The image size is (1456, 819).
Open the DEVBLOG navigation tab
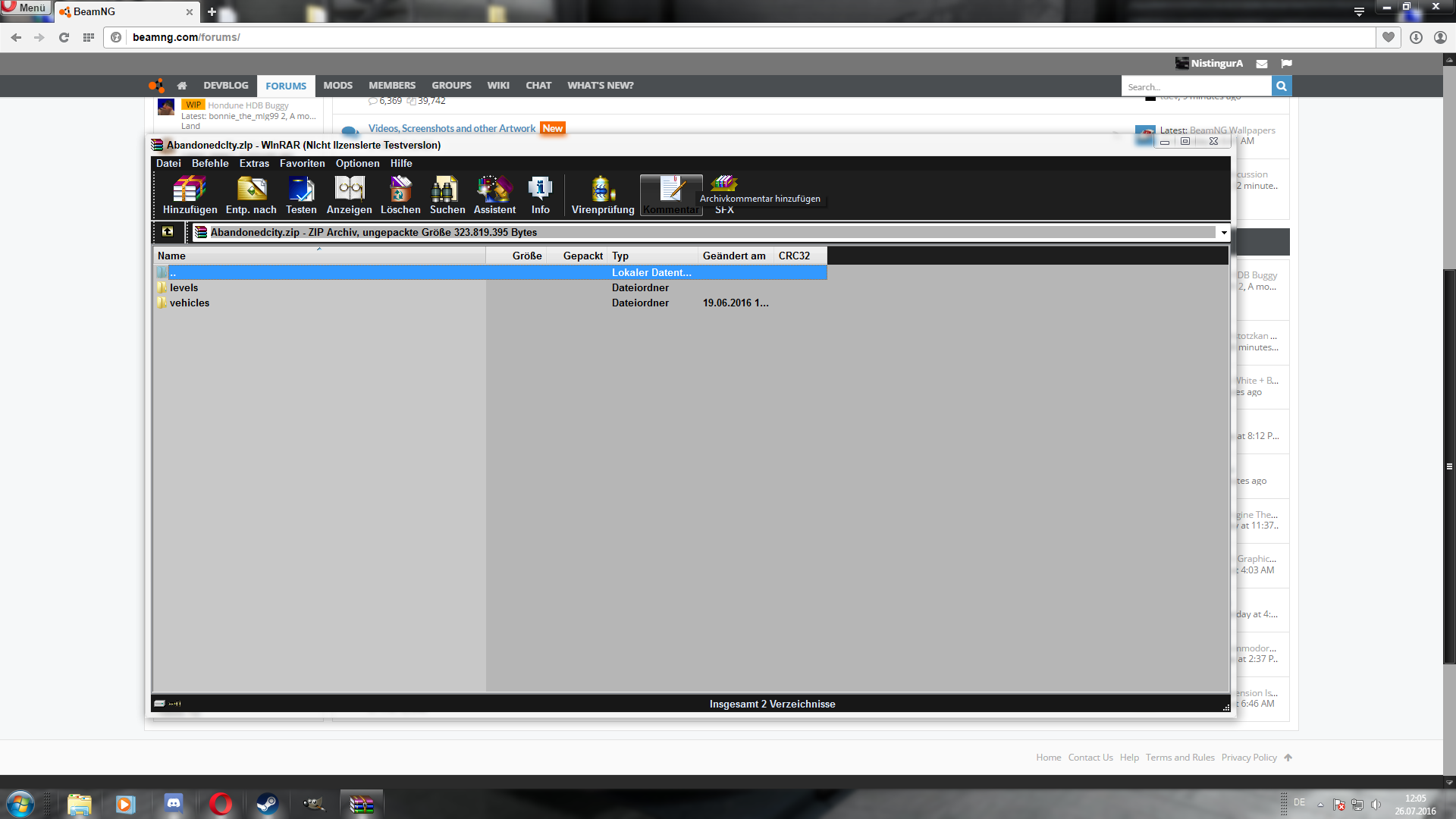[x=226, y=86]
